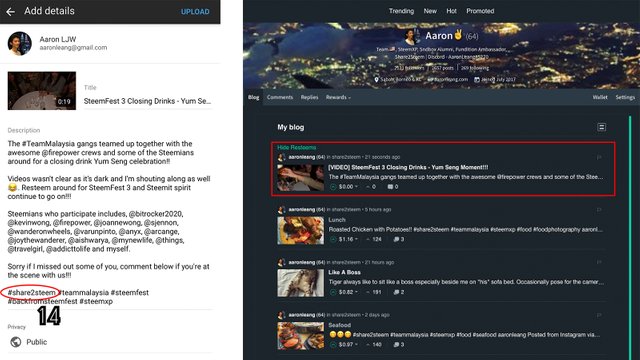The width and height of the screenshot is (640, 360).
Task: Click author avatar on the 2 days ago post
Action: (x=281, y=315)
